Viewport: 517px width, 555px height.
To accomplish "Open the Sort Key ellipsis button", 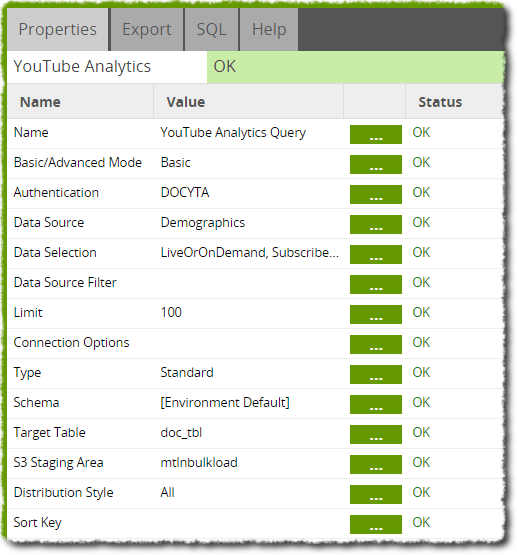I will [376, 525].
